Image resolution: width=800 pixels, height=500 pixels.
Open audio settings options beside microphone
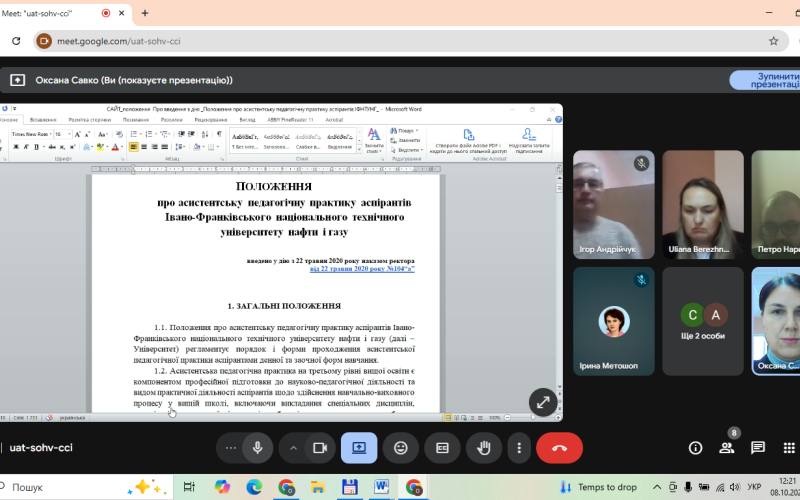click(x=232, y=447)
